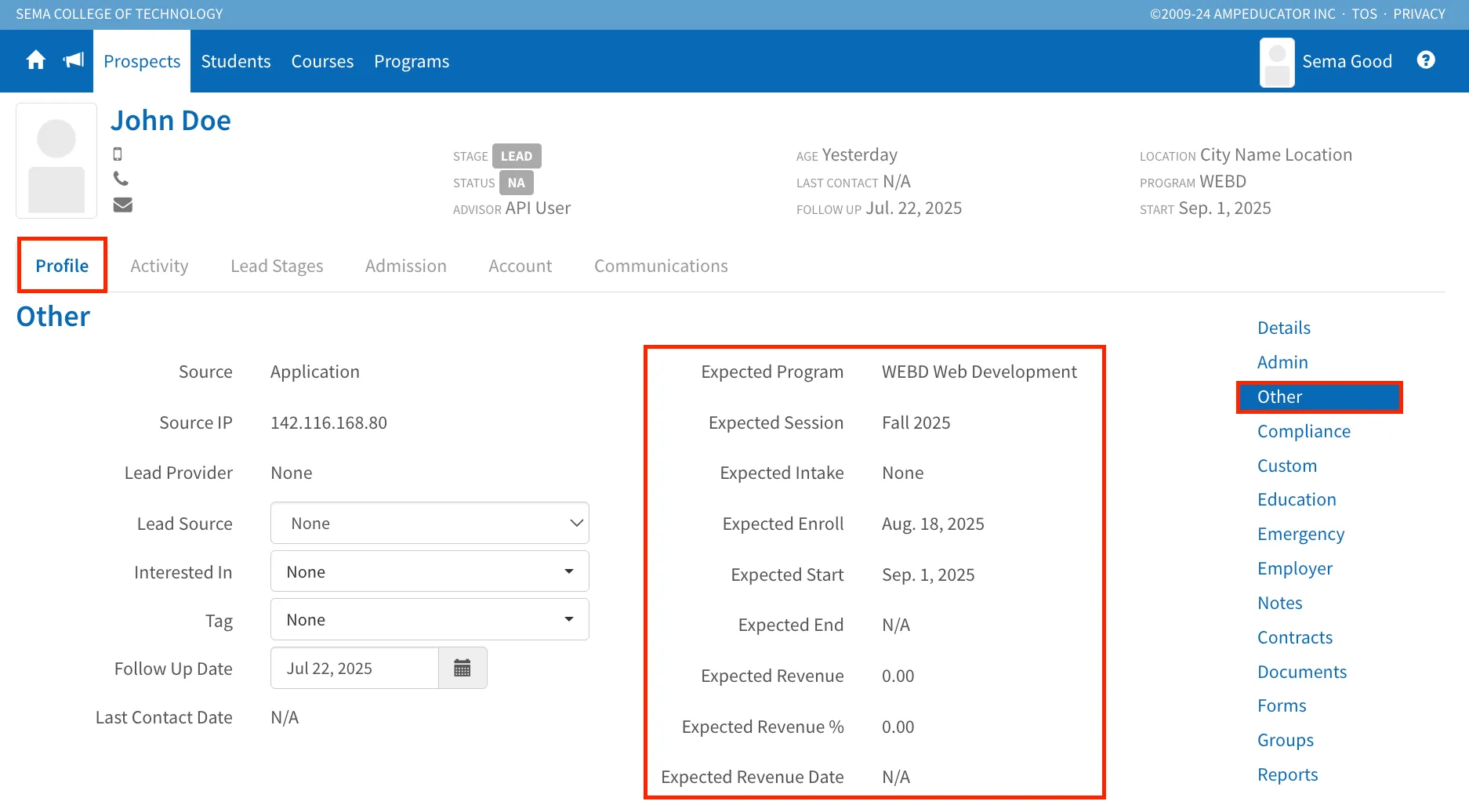Screen dimensions: 1469x812
Task: Open the Programs menu
Action: pyautogui.click(x=412, y=61)
